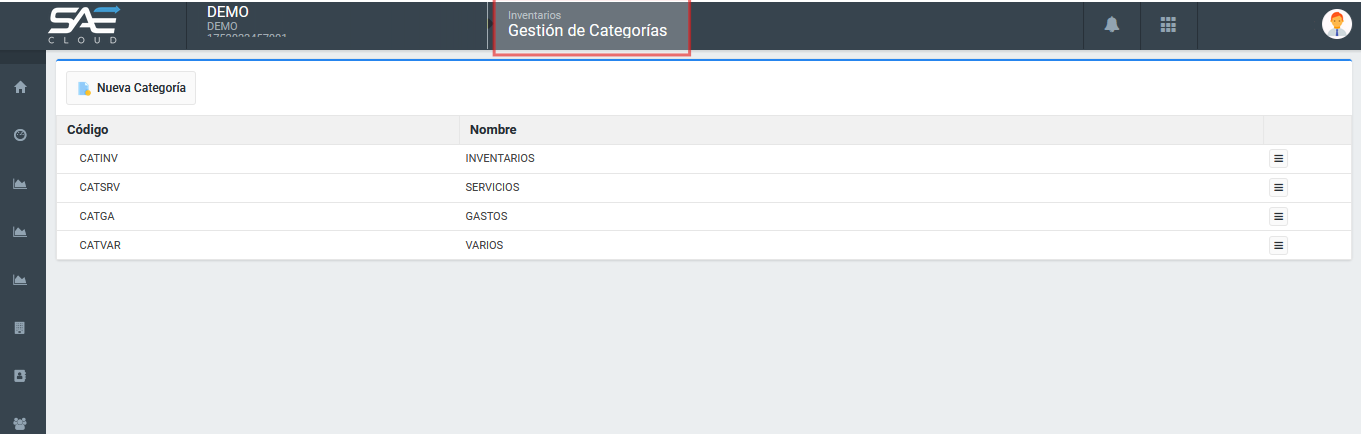Open the options menu for INVENTARIOS row
The height and width of the screenshot is (436, 1361).
point(1278,158)
